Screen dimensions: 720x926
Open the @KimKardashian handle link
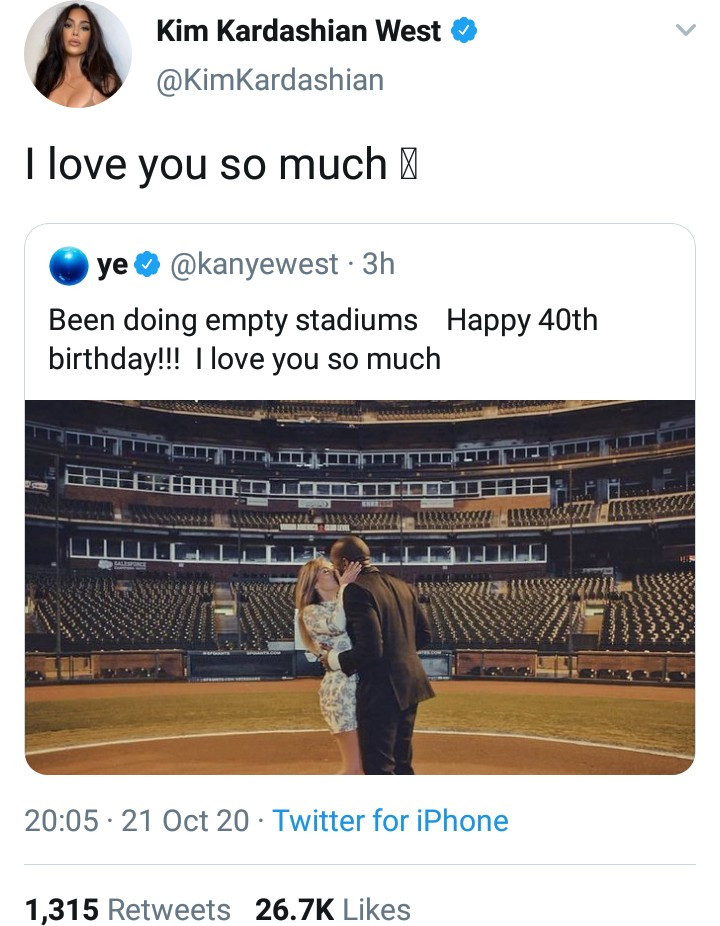(270, 80)
